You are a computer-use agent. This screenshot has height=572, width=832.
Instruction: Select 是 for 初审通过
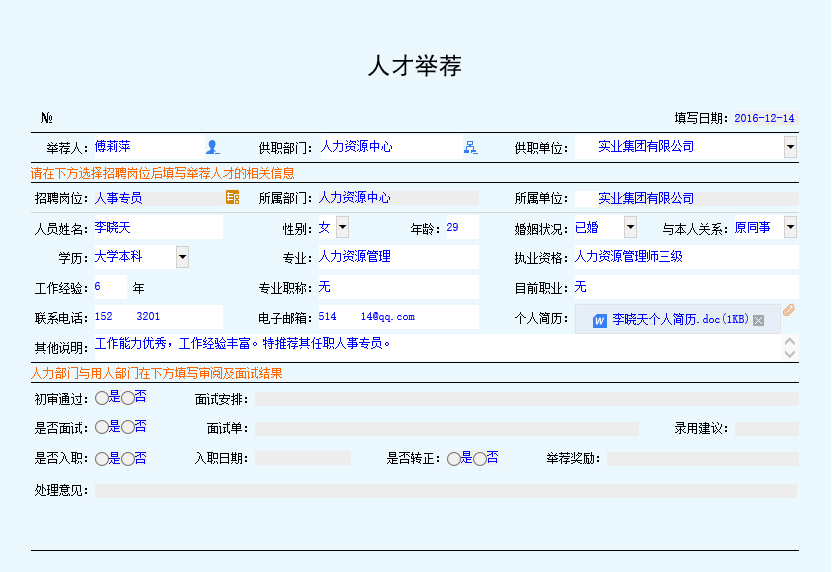pos(101,398)
